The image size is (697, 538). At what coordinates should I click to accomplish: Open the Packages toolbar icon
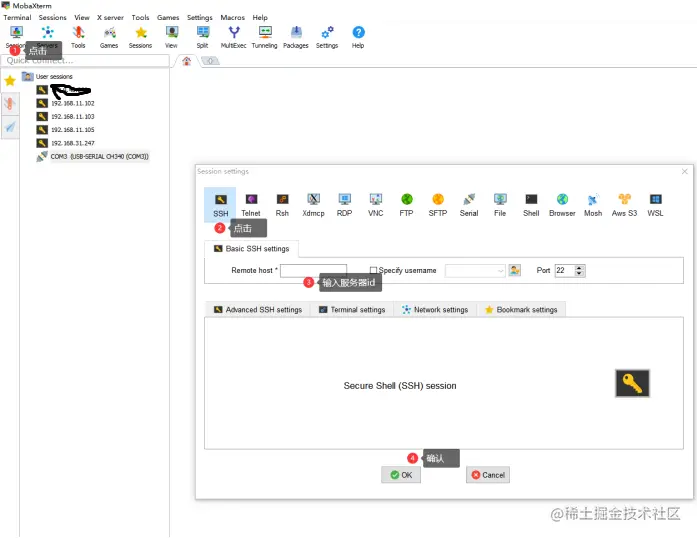click(x=296, y=37)
